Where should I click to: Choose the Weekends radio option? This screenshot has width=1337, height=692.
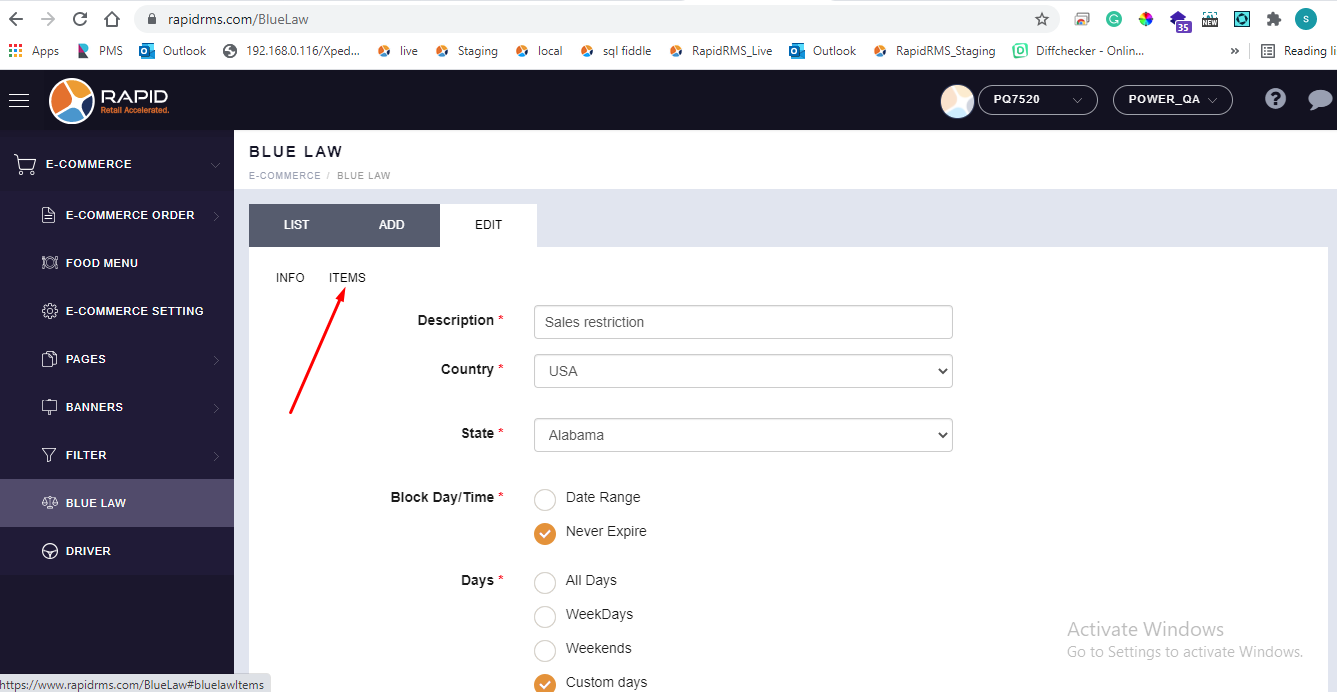(545, 651)
